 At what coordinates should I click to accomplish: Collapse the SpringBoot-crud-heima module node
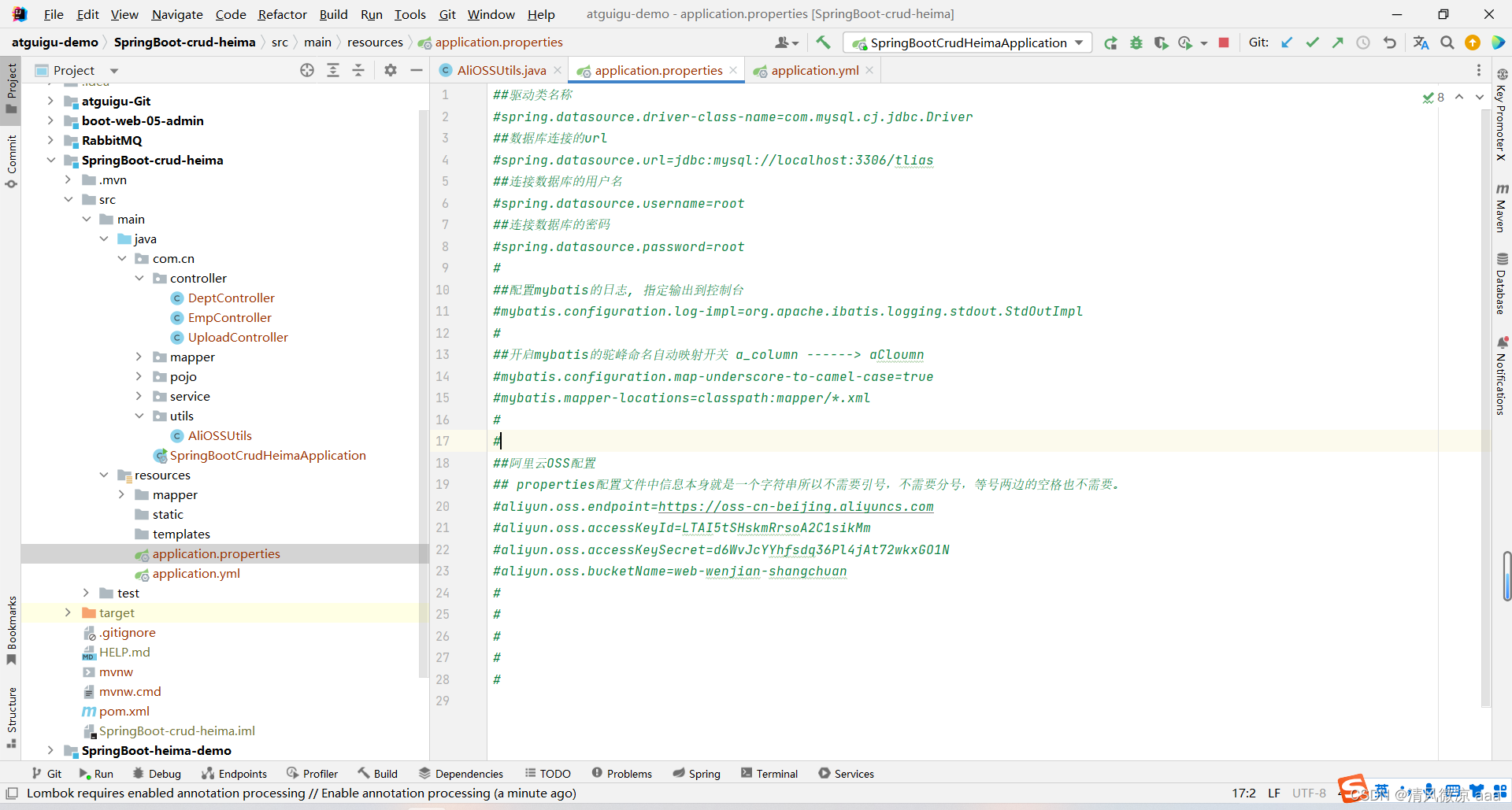pos(50,160)
